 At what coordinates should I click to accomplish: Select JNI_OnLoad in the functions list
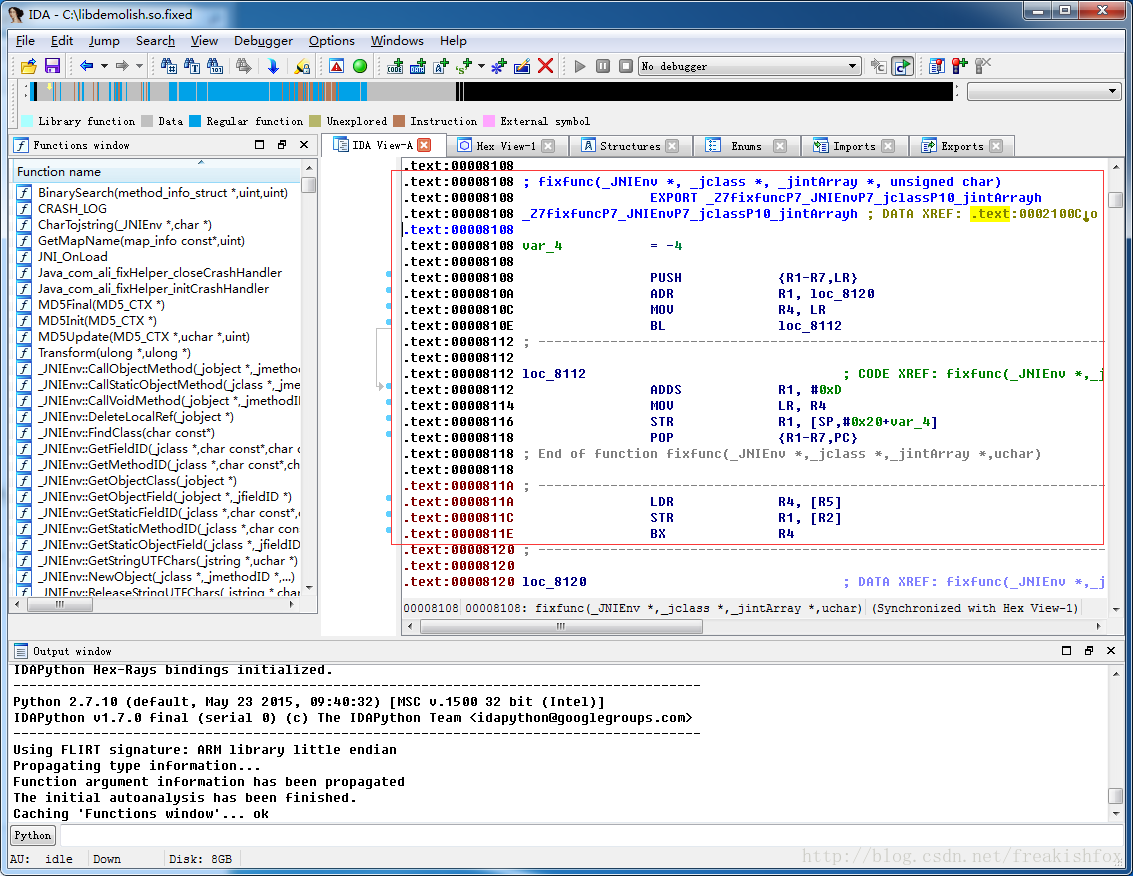pos(72,257)
